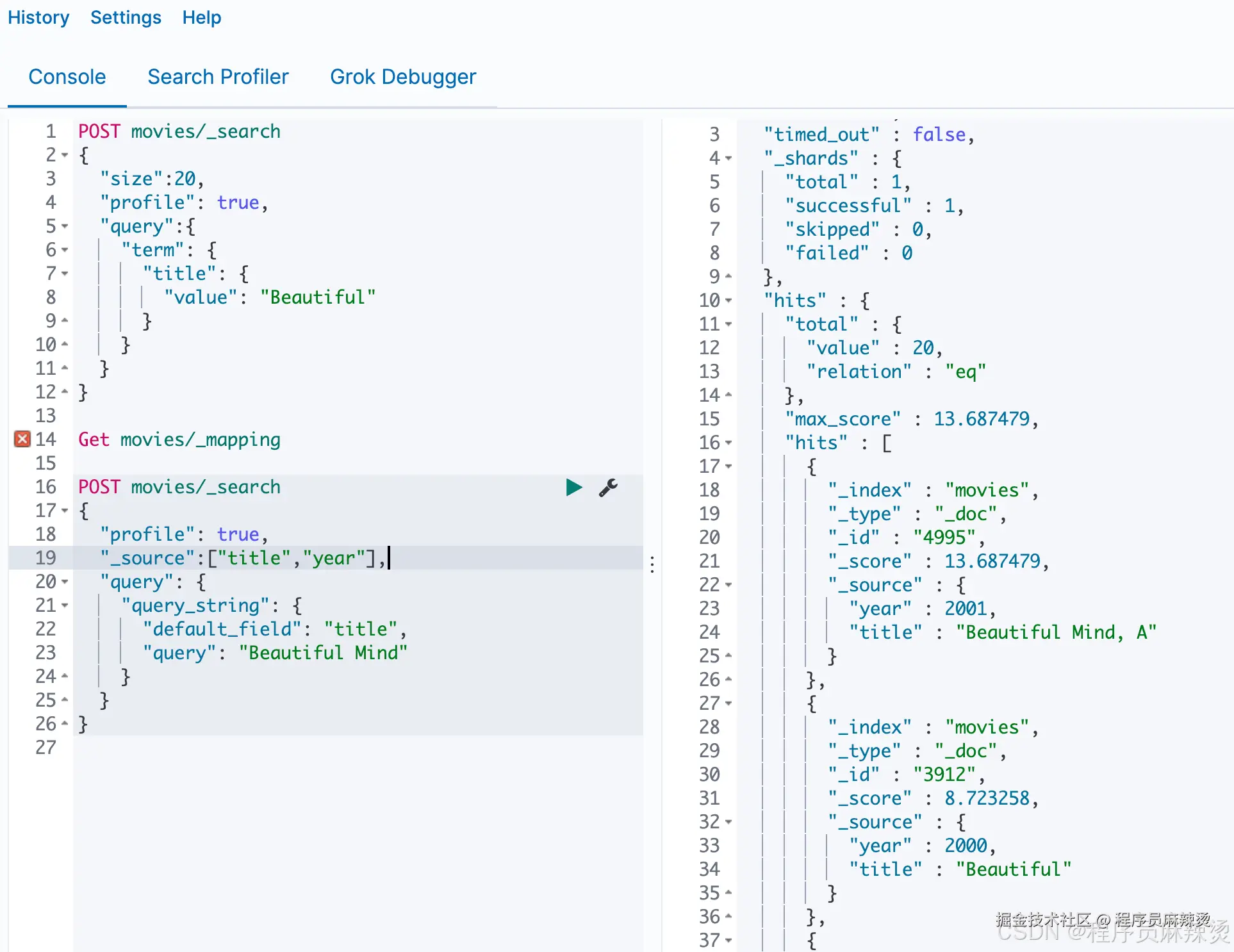The width and height of the screenshot is (1234, 952).
Task: Select the Console tab
Action: pos(67,77)
